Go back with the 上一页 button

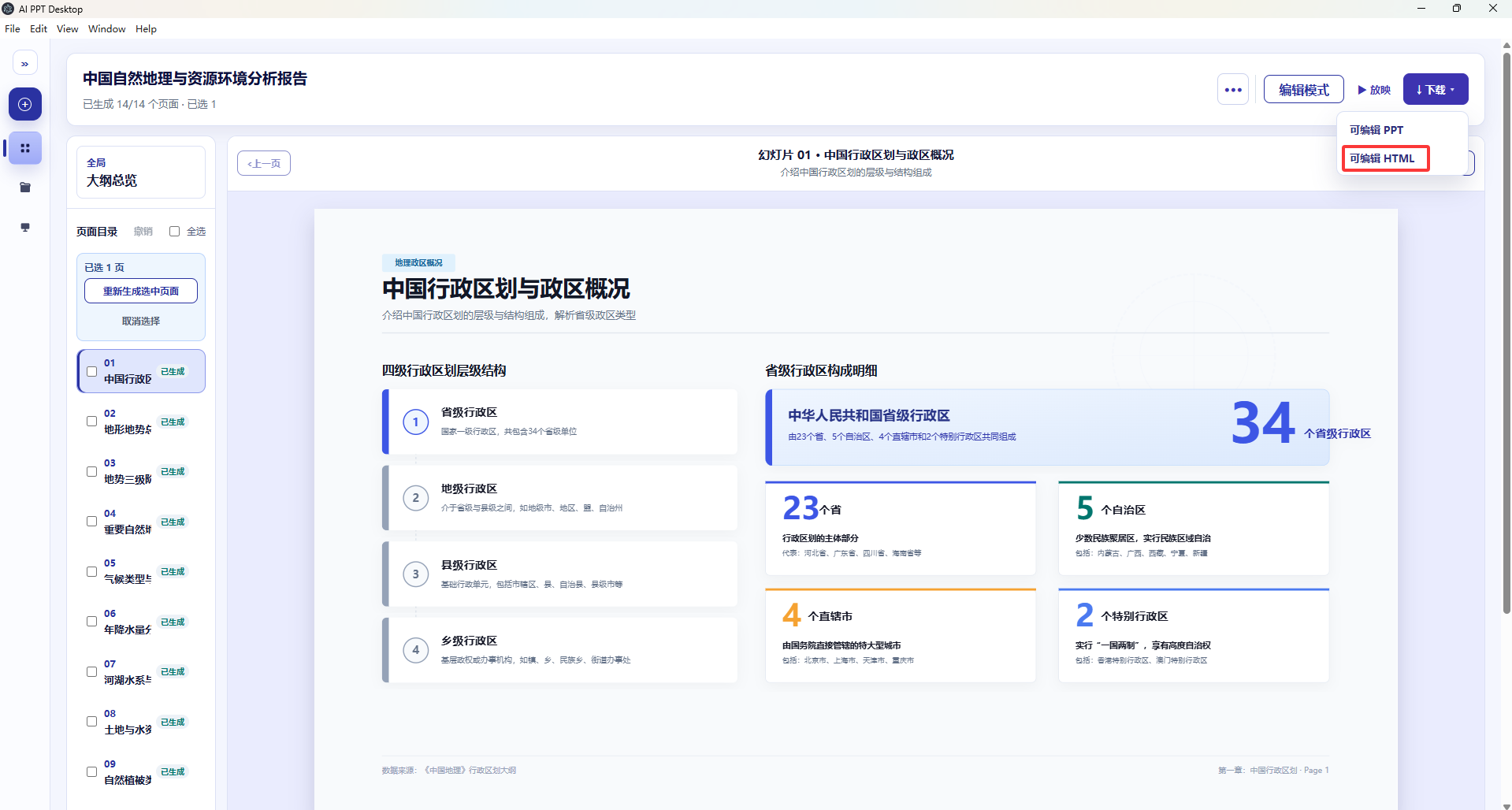pos(264,163)
